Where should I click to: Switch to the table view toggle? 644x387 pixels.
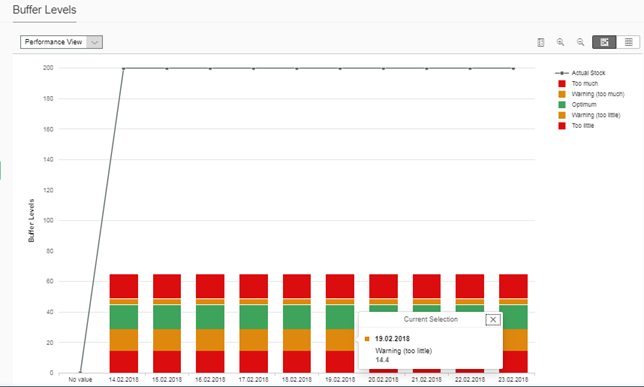(x=628, y=42)
